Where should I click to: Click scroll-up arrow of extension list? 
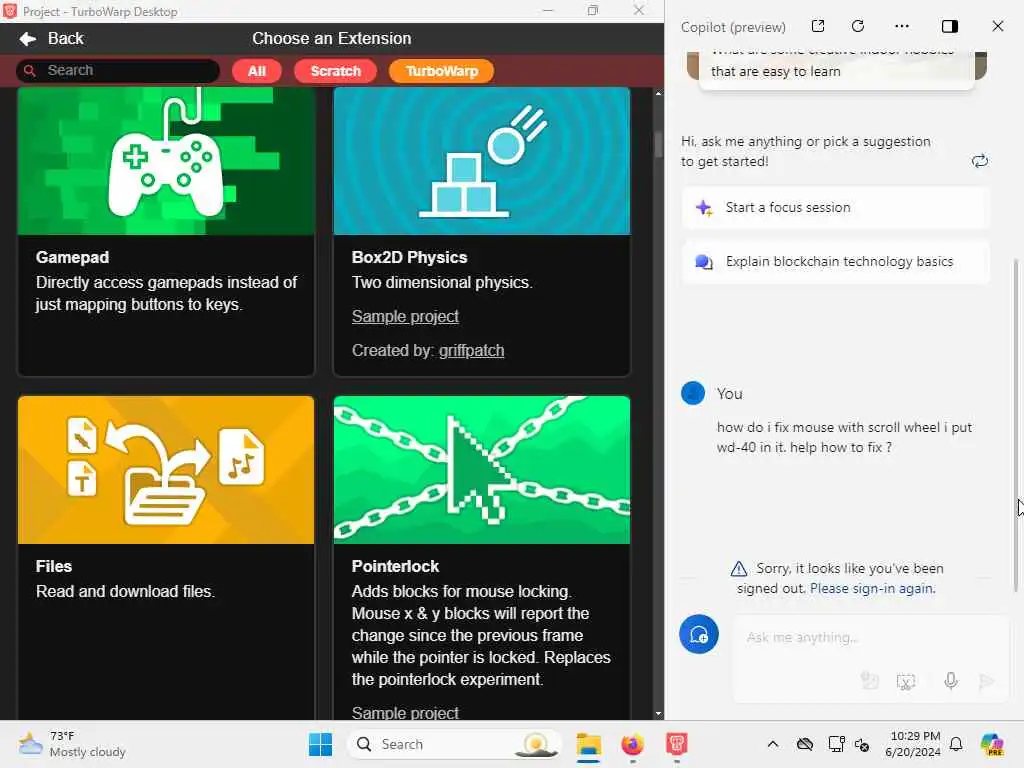coord(658,93)
